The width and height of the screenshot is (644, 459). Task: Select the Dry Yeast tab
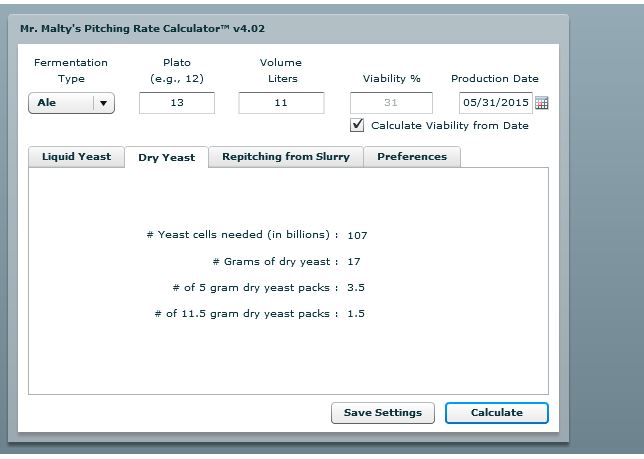(x=166, y=158)
